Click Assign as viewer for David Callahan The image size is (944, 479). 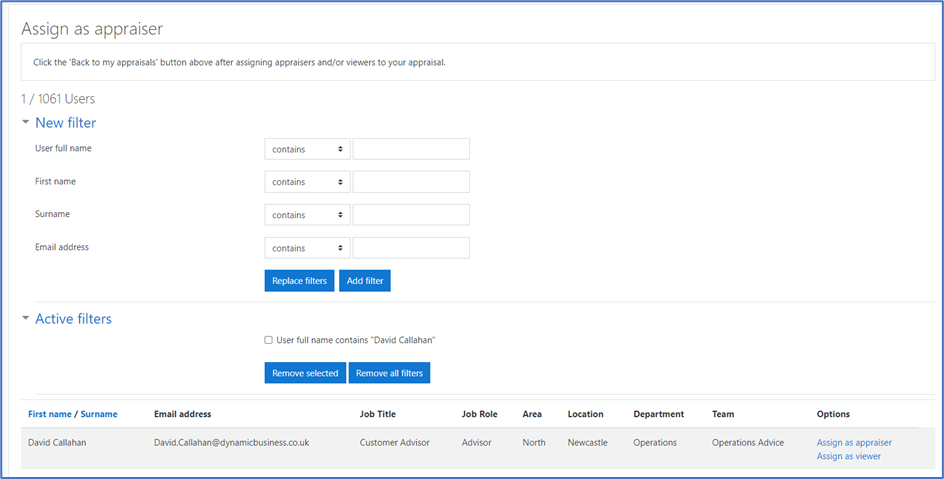coord(849,456)
